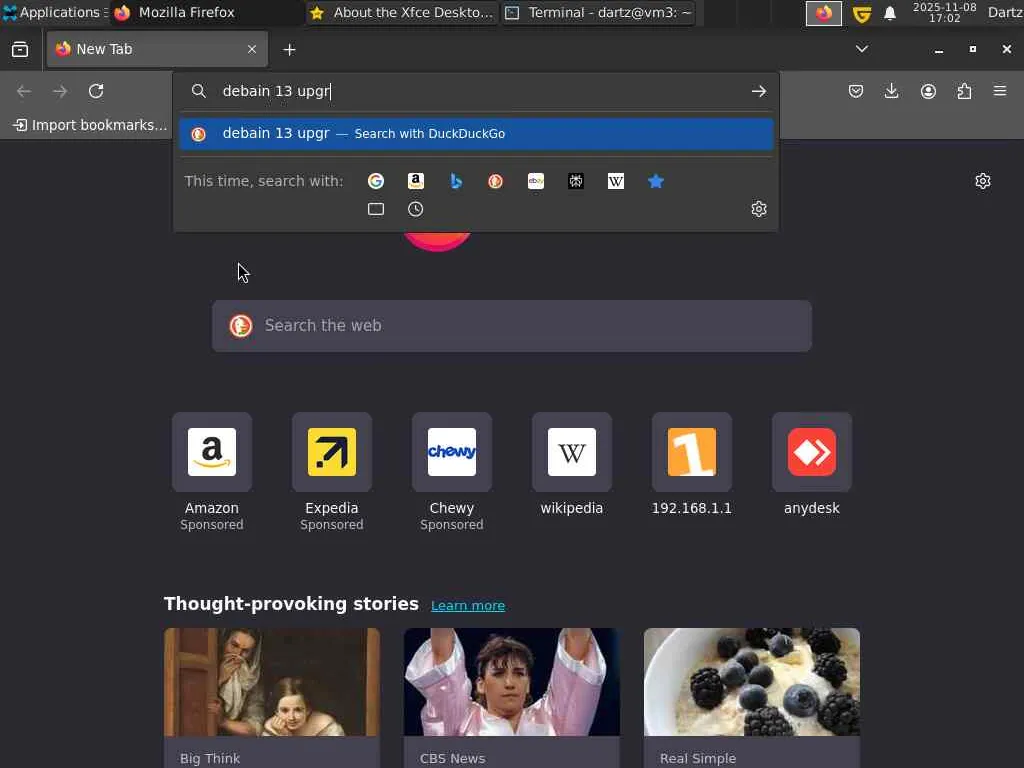This screenshot has width=1024, height=768.
Task: Open the Downloads panel
Action: [x=891, y=91]
